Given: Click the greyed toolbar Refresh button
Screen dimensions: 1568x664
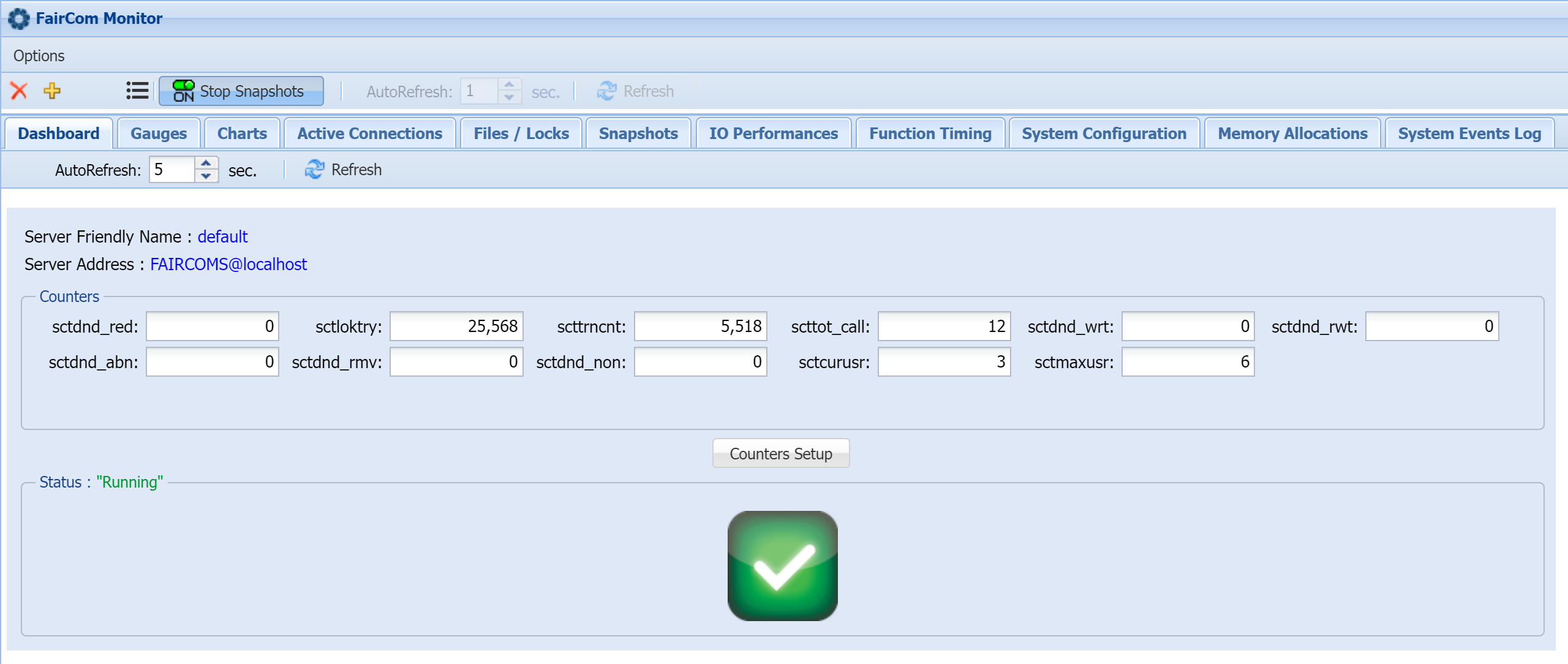Looking at the screenshot, I should click(636, 91).
